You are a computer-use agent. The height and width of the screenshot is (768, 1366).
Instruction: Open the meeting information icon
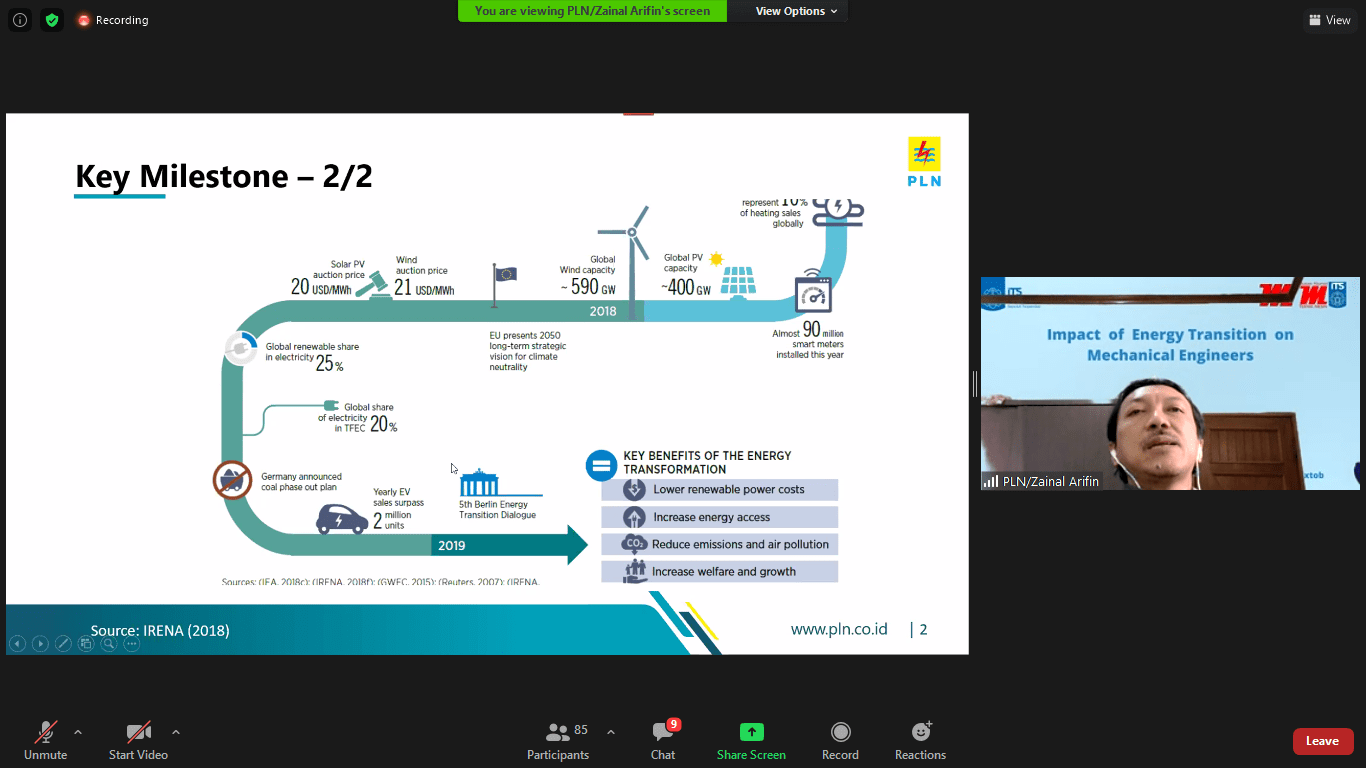[x=20, y=20]
